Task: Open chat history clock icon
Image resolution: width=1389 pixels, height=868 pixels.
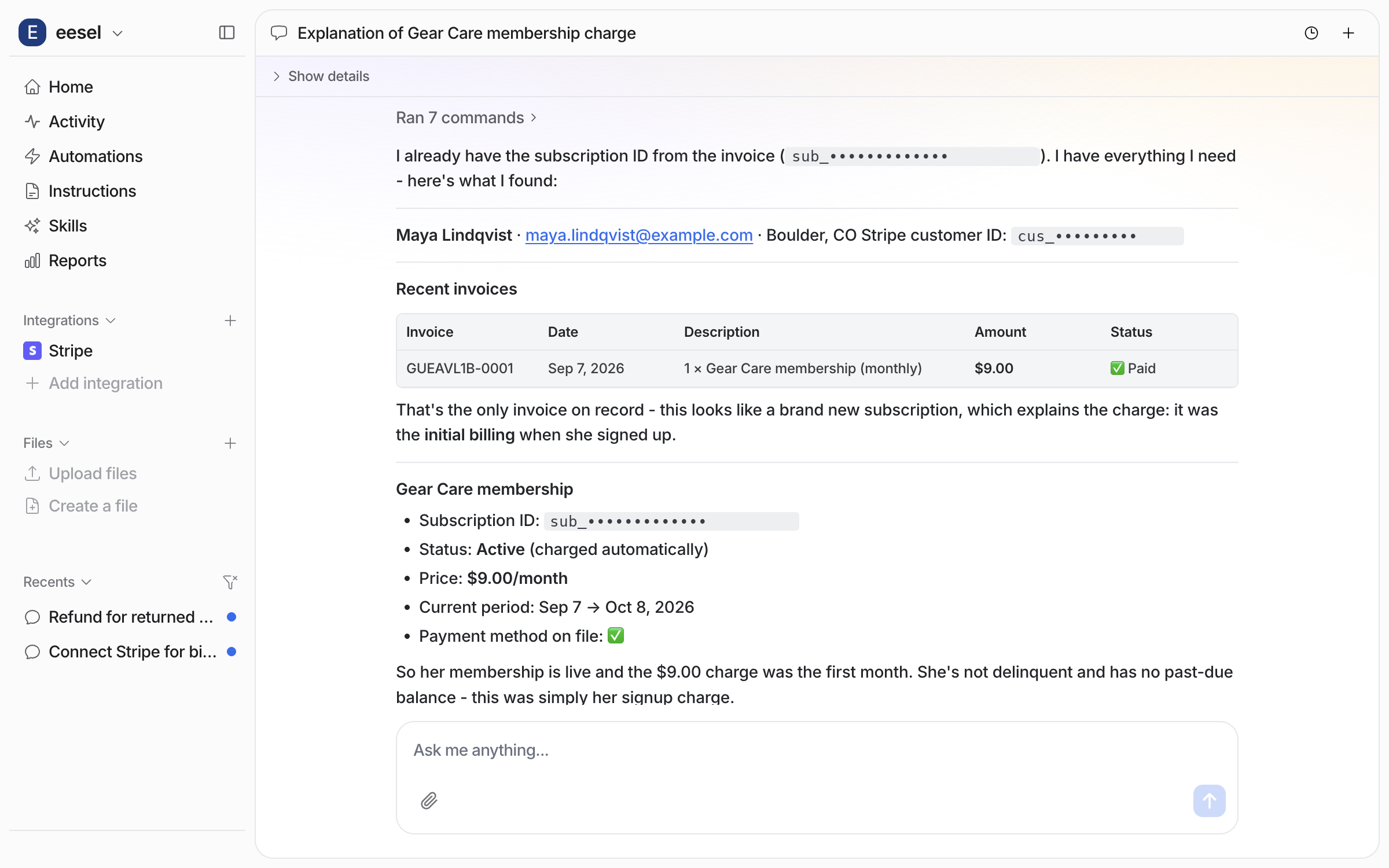Action: coord(1311,33)
